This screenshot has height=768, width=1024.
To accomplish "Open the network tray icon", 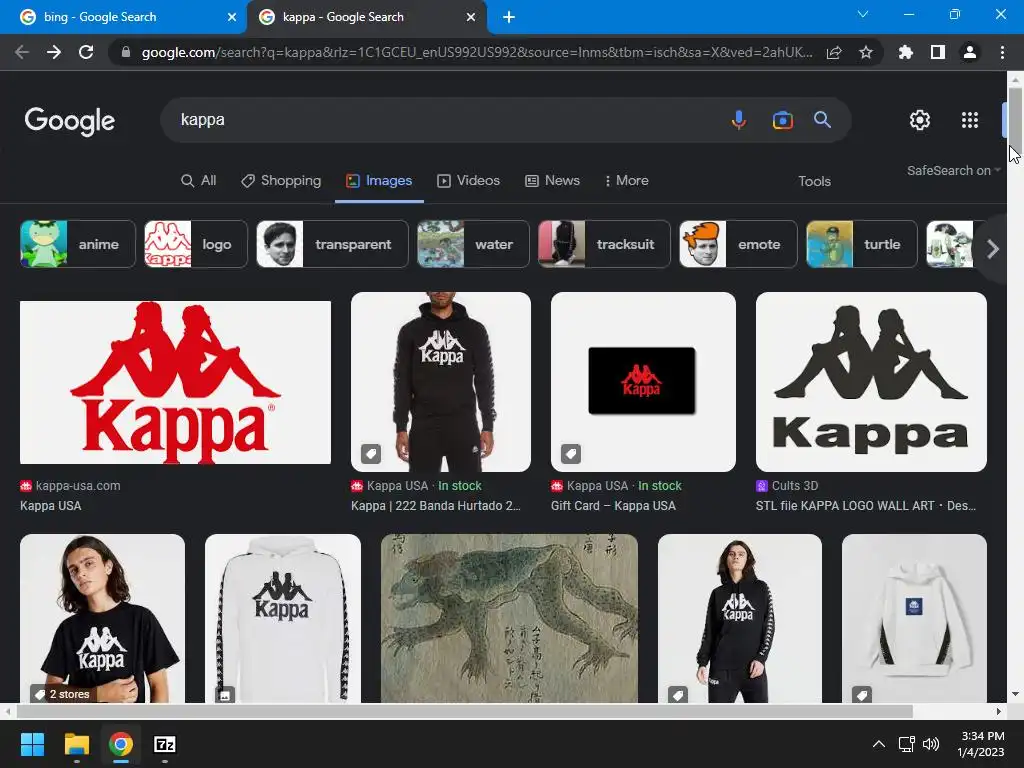I will click(906, 744).
